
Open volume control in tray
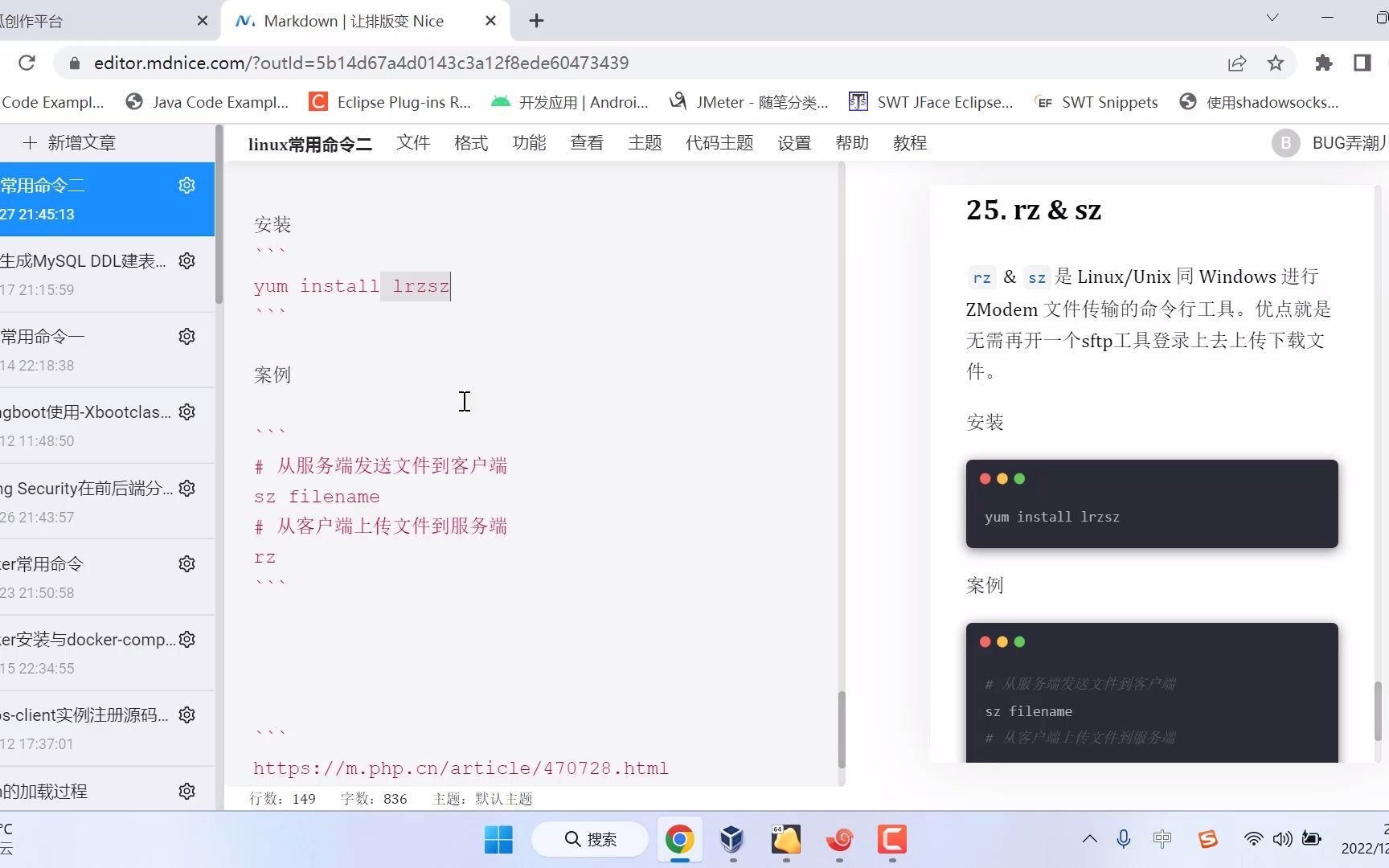[x=1282, y=839]
